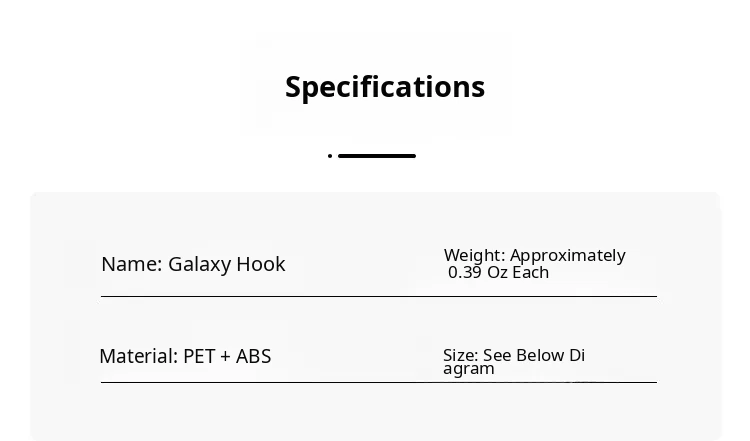
Task: Click the black underline bar below Specifications
Action: click(x=377, y=156)
